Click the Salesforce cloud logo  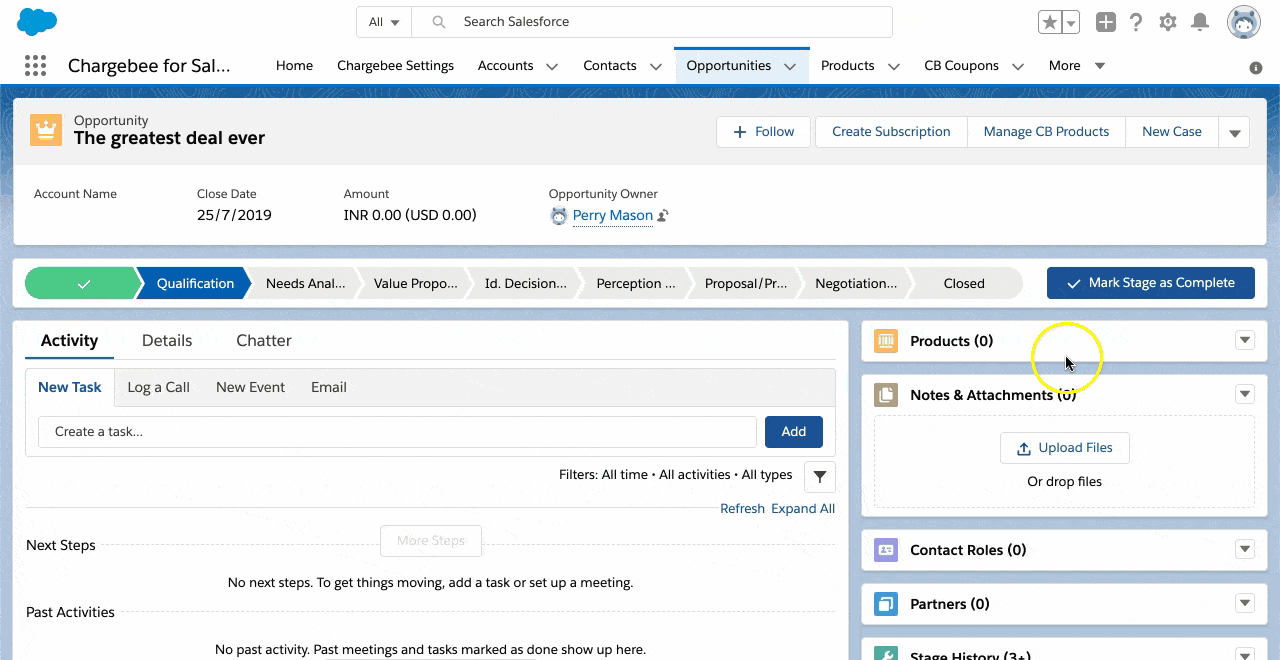point(37,21)
